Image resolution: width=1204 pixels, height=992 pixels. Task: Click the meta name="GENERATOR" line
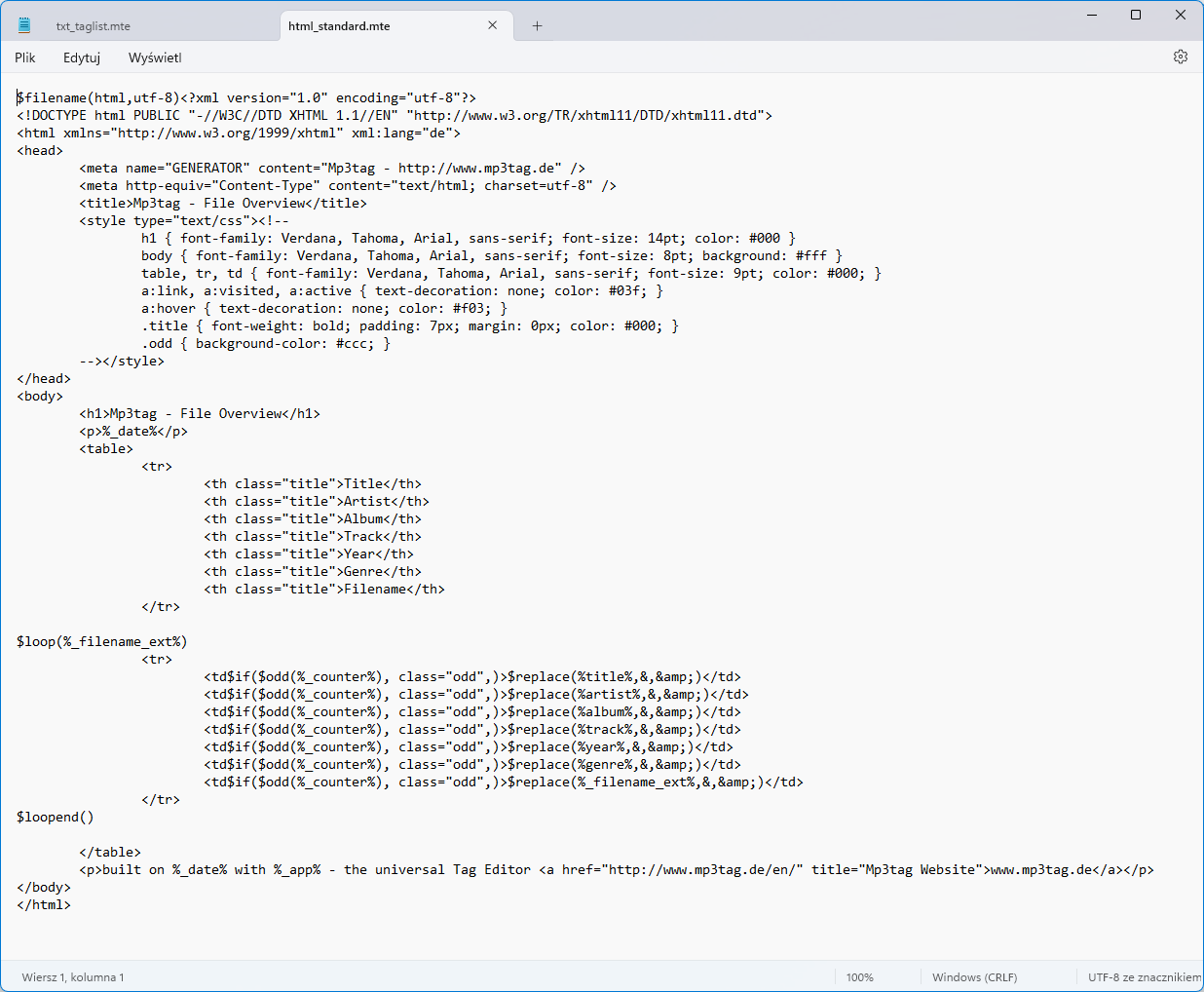point(332,168)
